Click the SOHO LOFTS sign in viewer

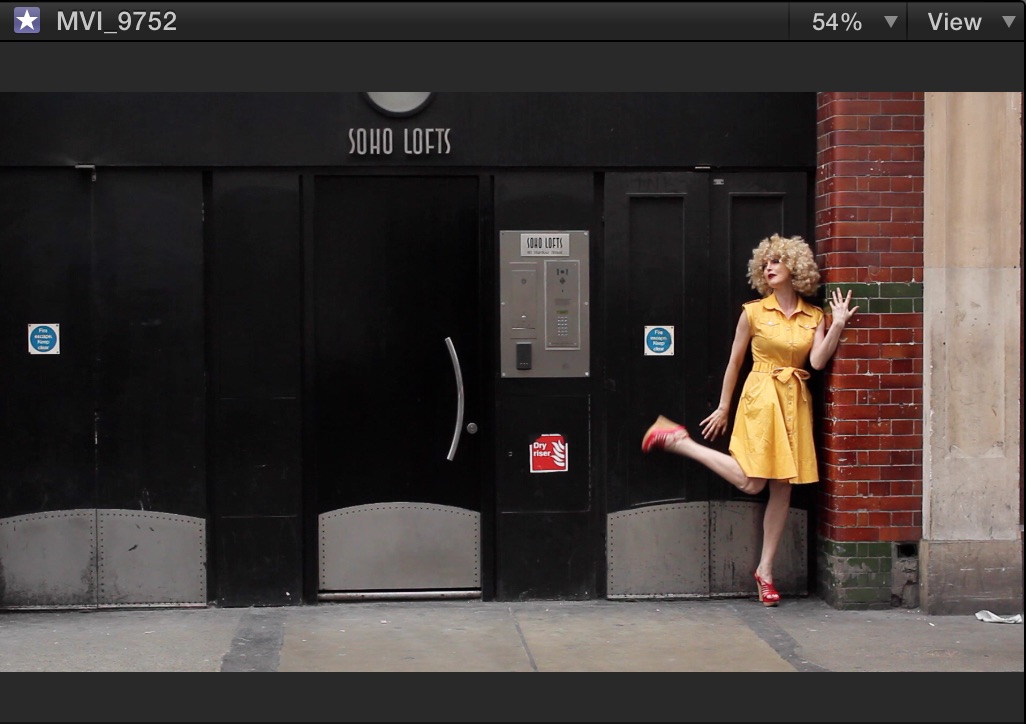(x=399, y=141)
